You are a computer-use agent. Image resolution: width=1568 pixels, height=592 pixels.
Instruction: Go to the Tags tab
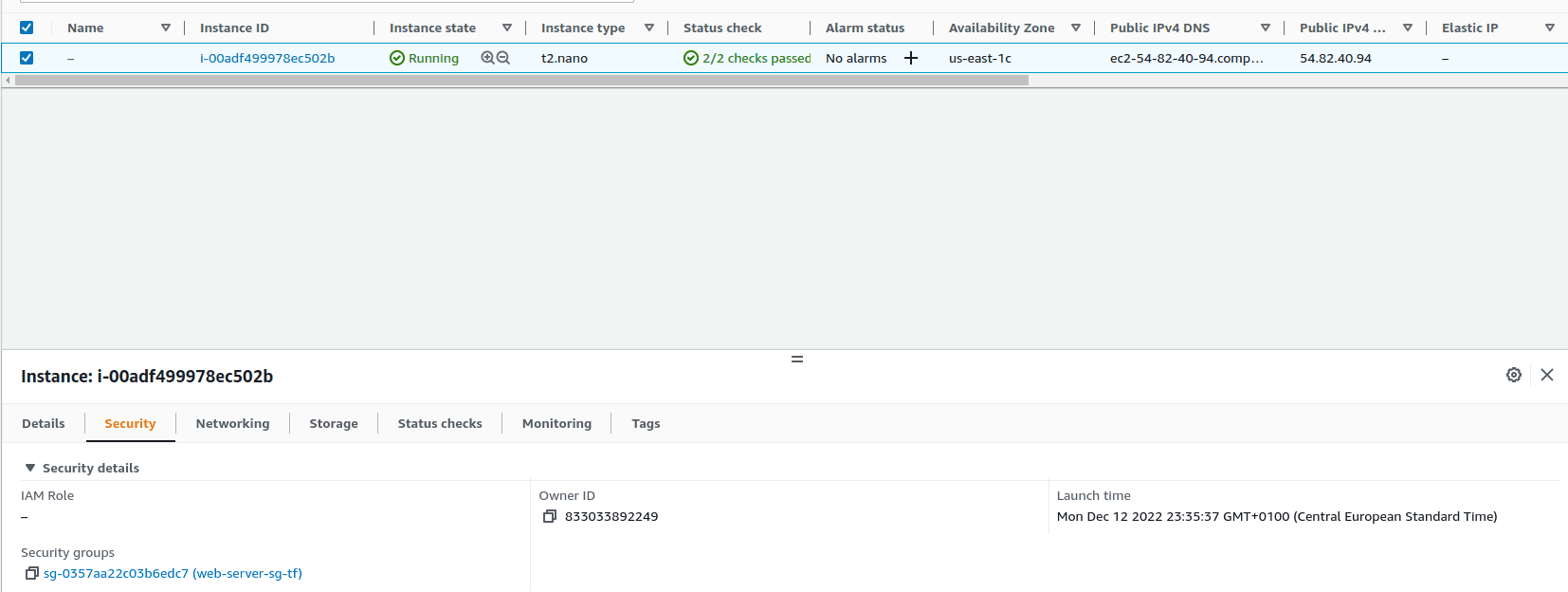pyautogui.click(x=646, y=423)
